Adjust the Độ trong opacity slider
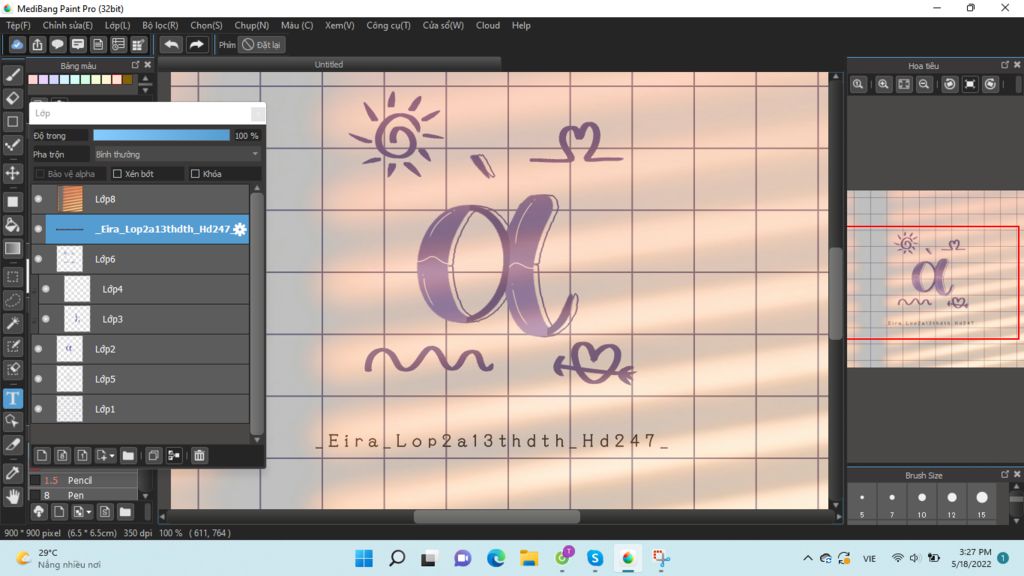This screenshot has height=576, width=1024. [x=161, y=136]
